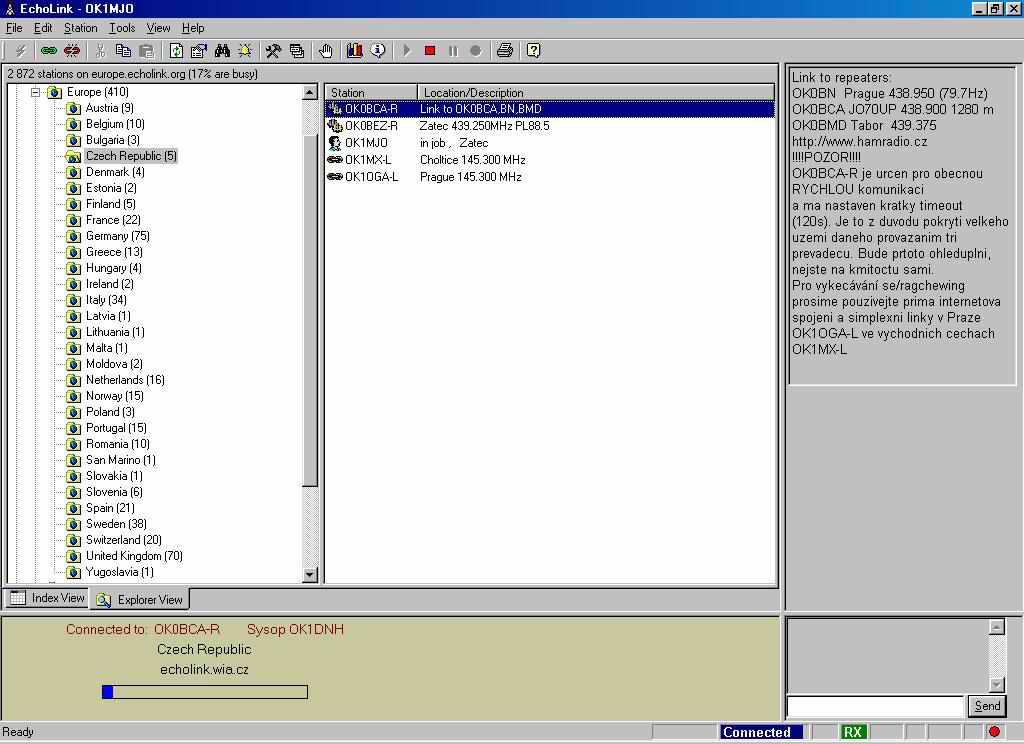
Task: Select France (22) in the tree
Action: point(113,220)
